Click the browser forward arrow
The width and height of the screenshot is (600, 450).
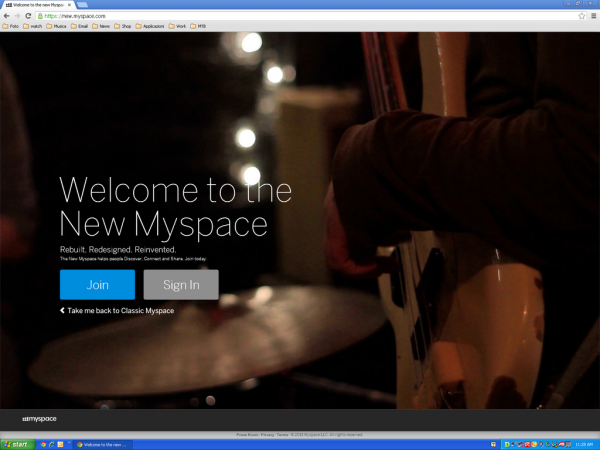pyautogui.click(x=17, y=16)
